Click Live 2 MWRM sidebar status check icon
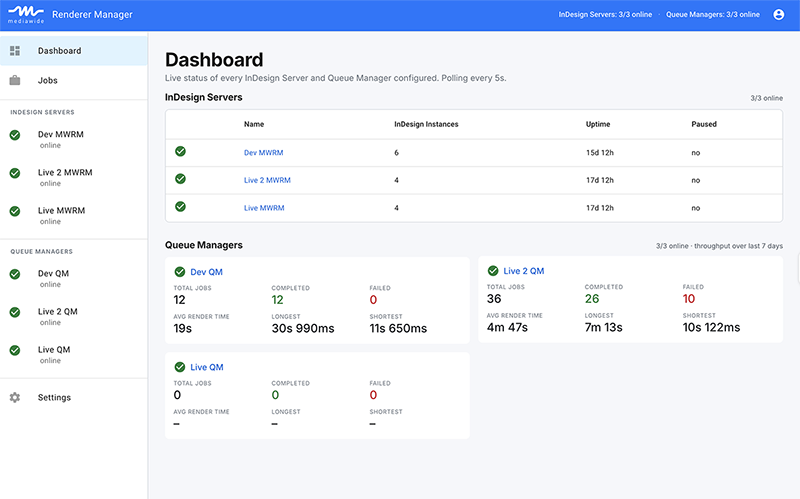 click(15, 173)
